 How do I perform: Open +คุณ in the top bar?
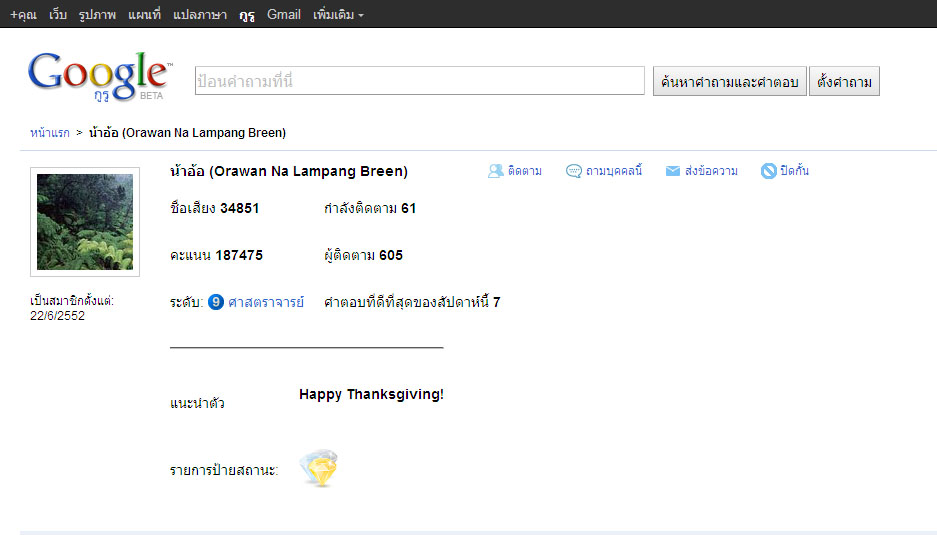[x=23, y=14]
